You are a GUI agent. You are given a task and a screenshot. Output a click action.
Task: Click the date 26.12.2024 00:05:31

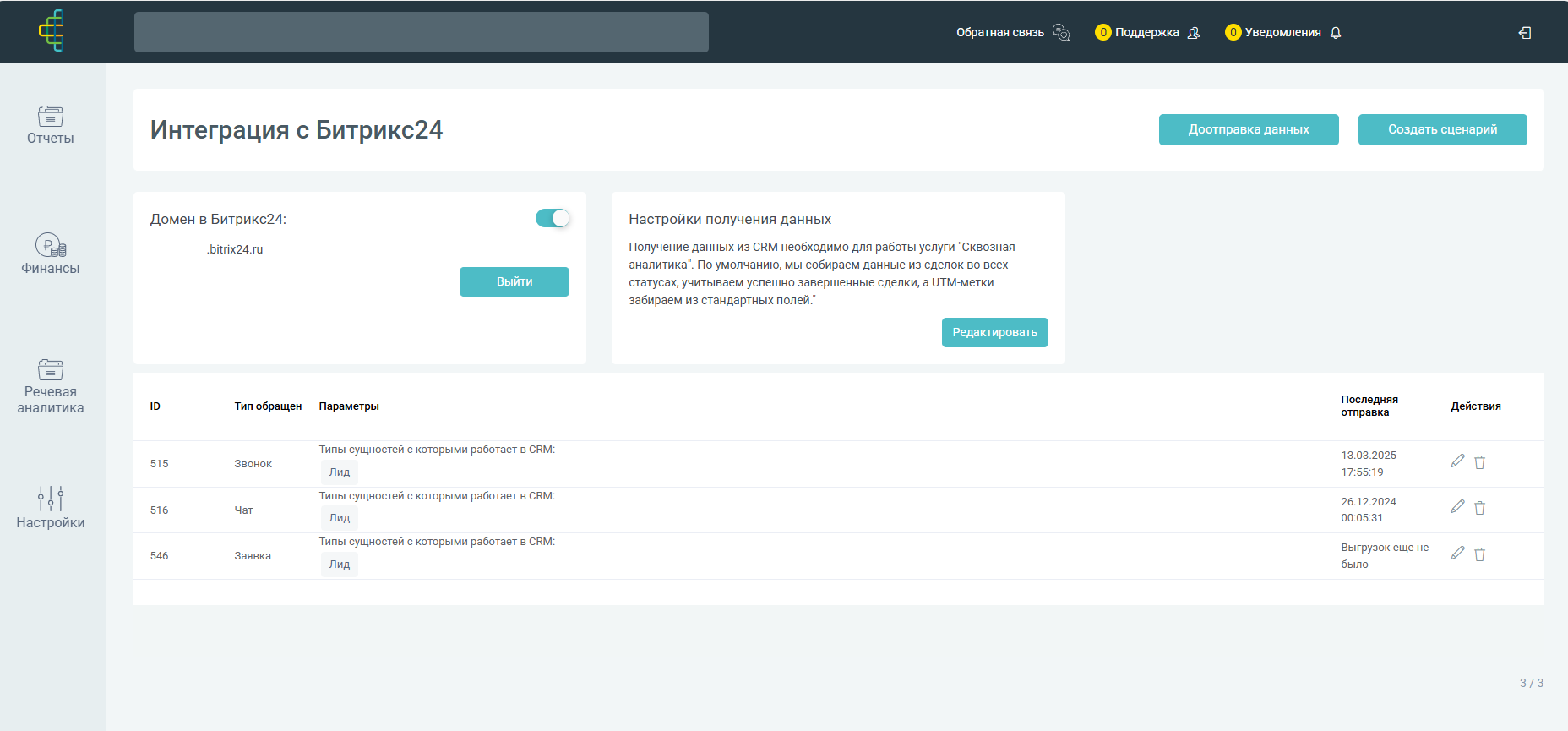point(1369,510)
